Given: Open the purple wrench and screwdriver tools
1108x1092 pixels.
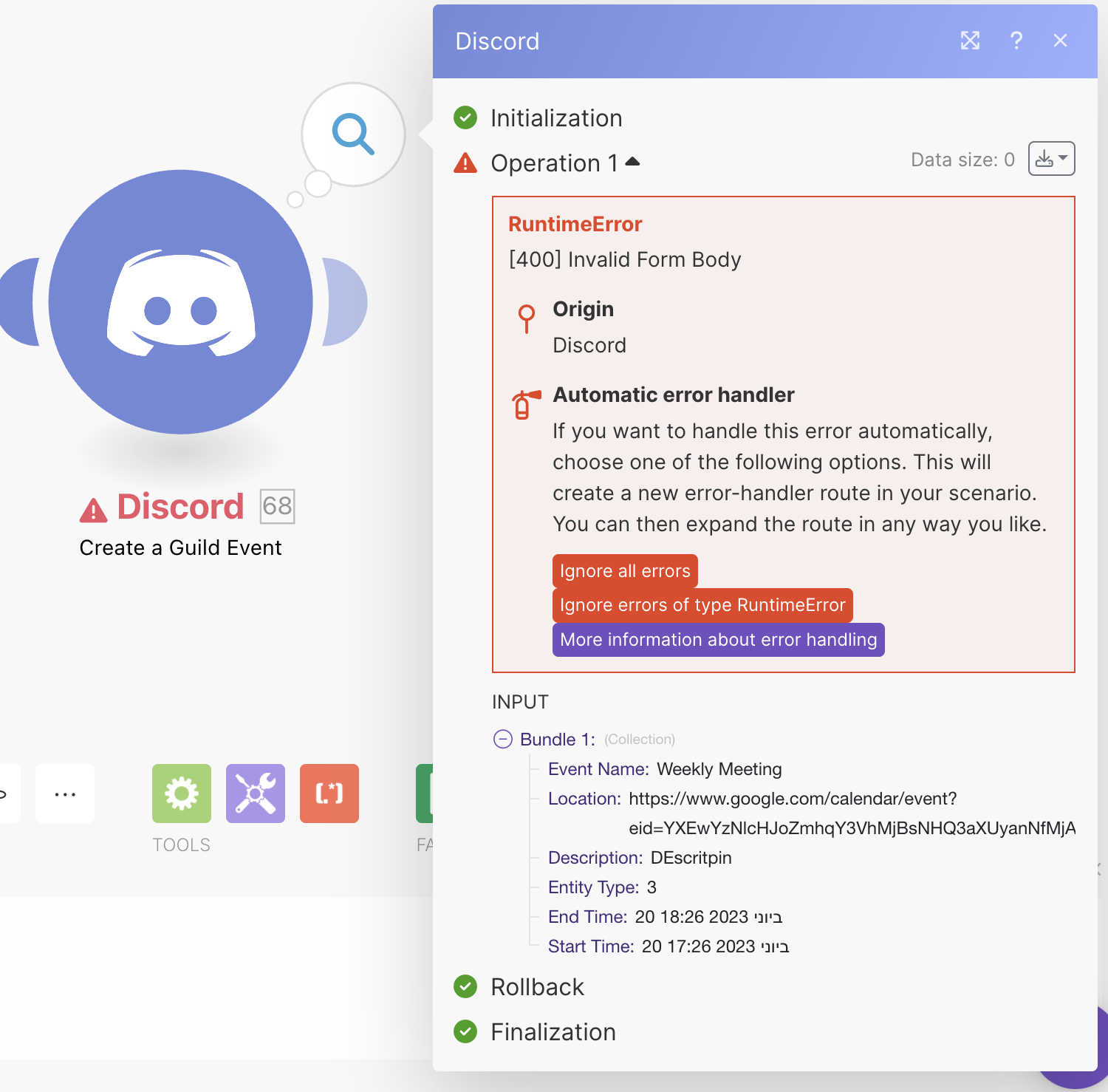Looking at the screenshot, I should [256, 794].
